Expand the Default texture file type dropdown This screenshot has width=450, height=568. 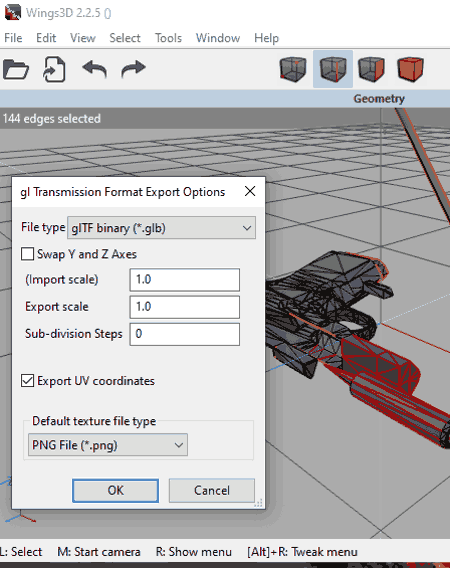pos(108,445)
